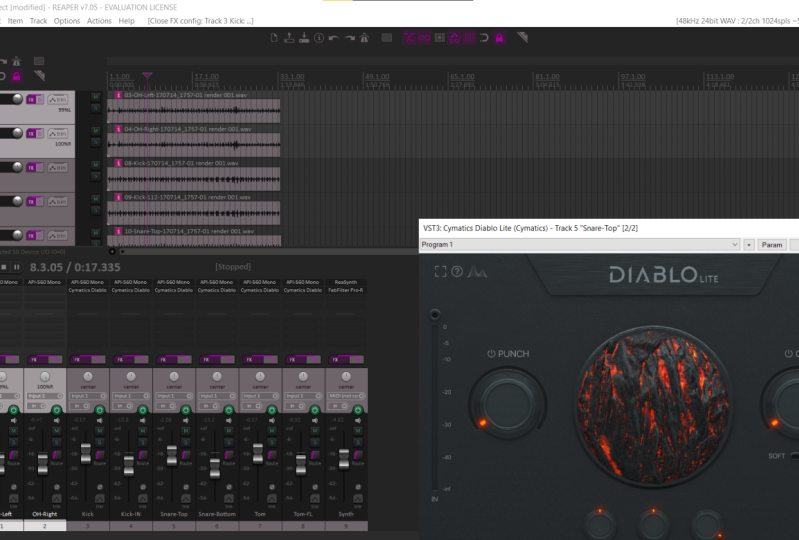Toggle the PUNCH power button in Diablo Lite

(491, 354)
